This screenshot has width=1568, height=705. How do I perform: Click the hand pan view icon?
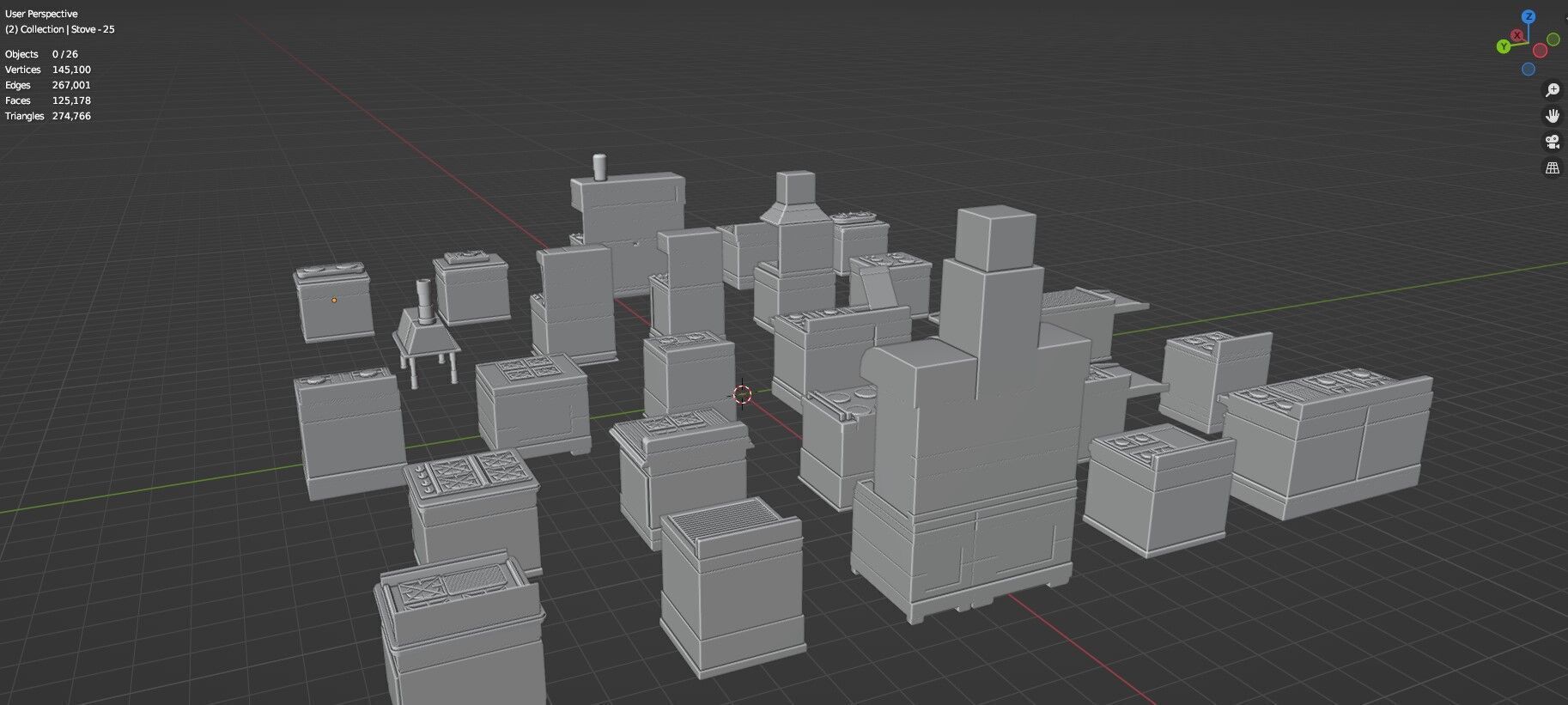pos(1553,116)
